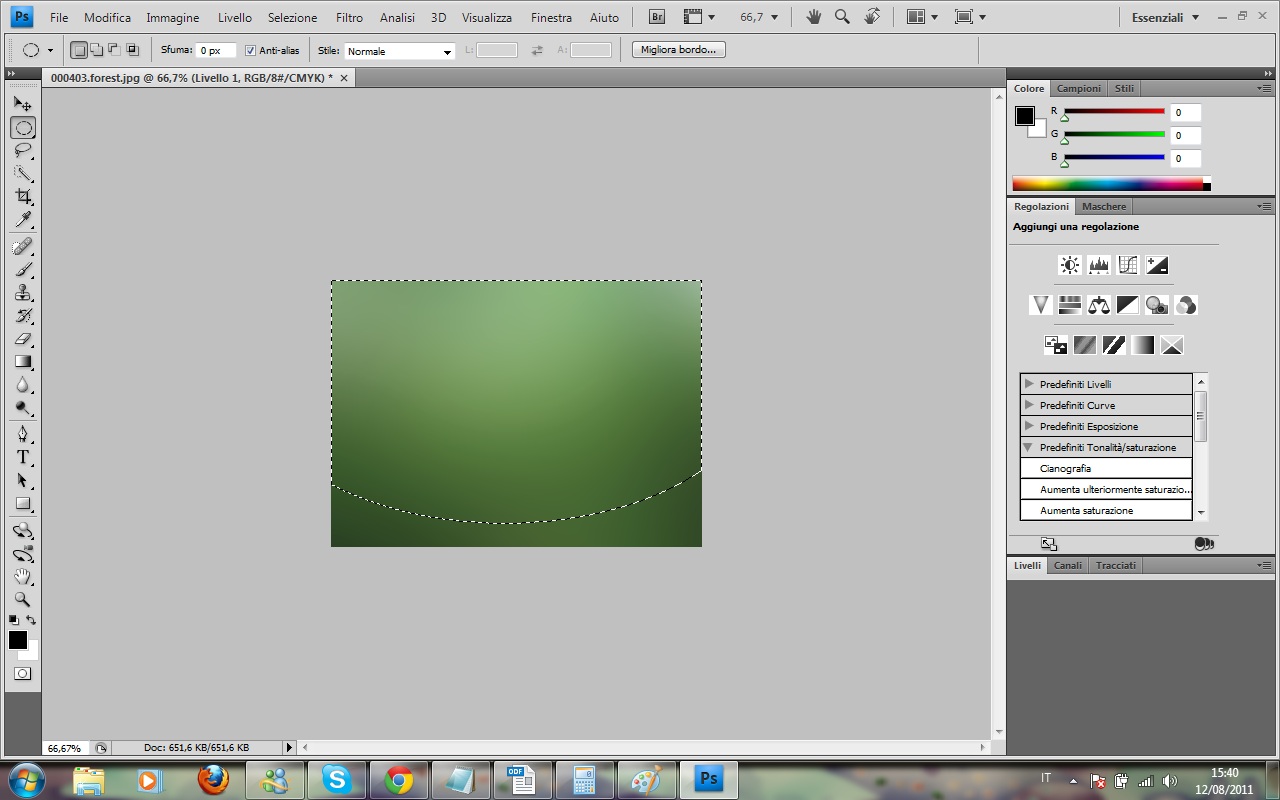The image size is (1280, 800).
Task: Select the Crop tool
Action: point(24,197)
